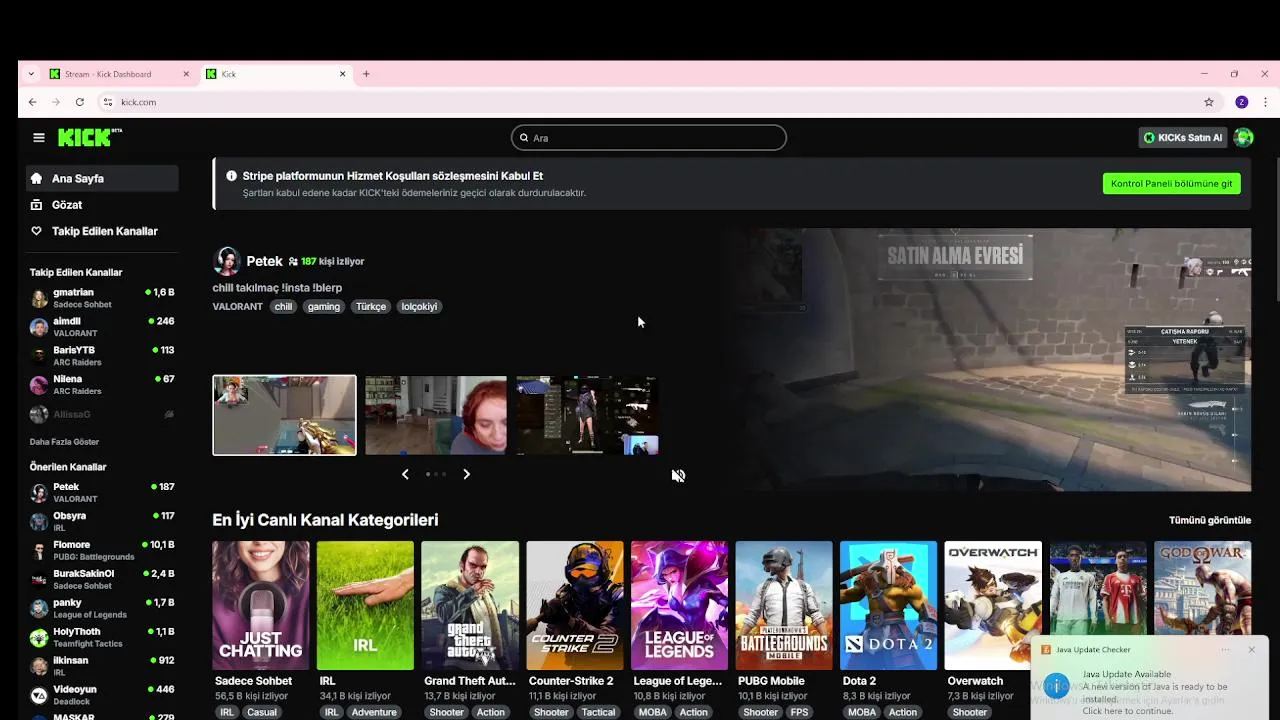
Task: Open offline AlissaG channel
Action: (102, 414)
